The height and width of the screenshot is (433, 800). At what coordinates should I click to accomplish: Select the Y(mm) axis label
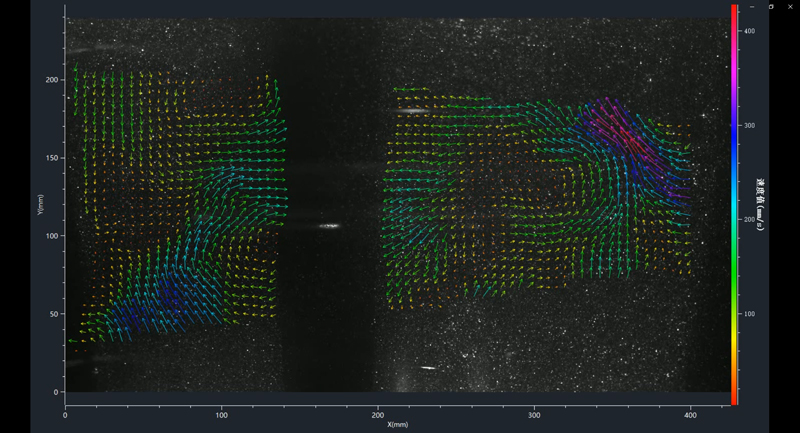(40, 205)
